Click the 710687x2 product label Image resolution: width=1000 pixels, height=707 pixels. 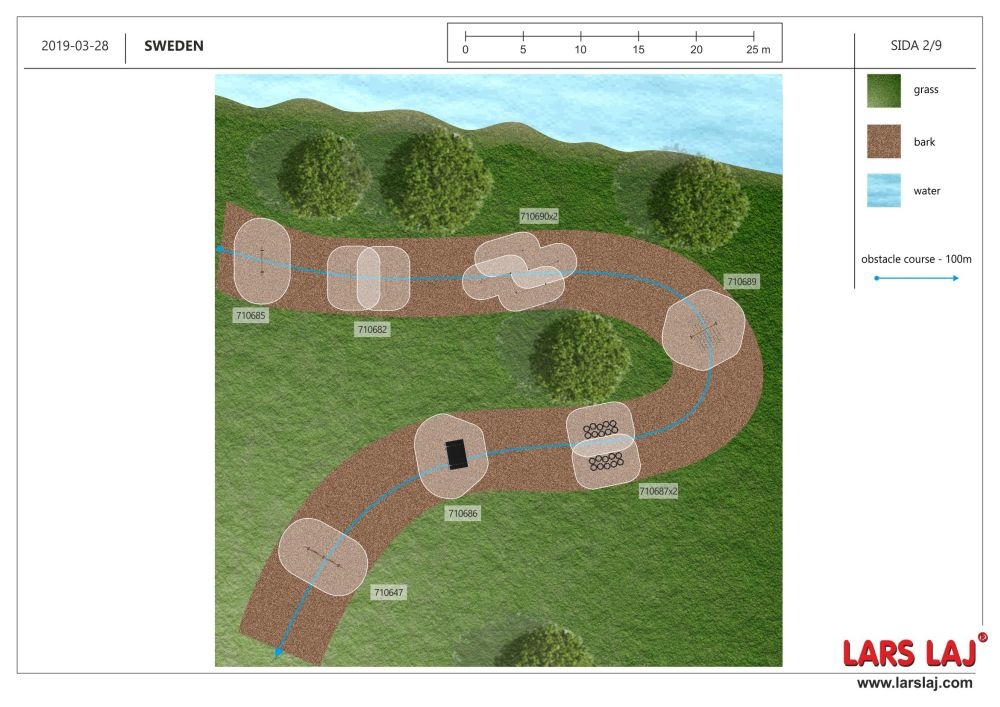658,491
